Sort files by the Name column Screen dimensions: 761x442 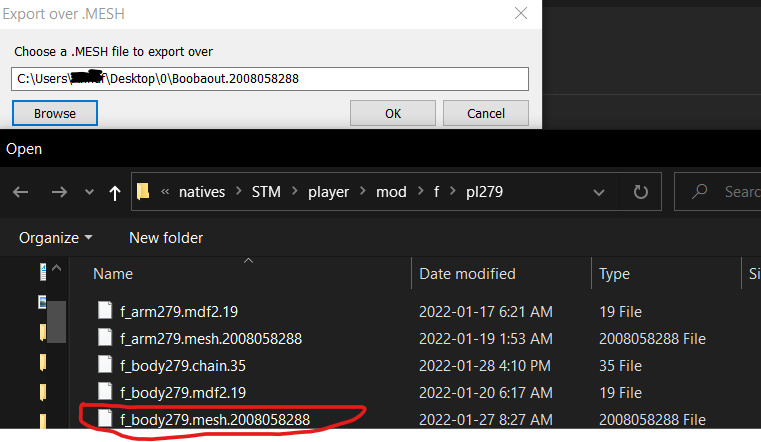coord(113,274)
